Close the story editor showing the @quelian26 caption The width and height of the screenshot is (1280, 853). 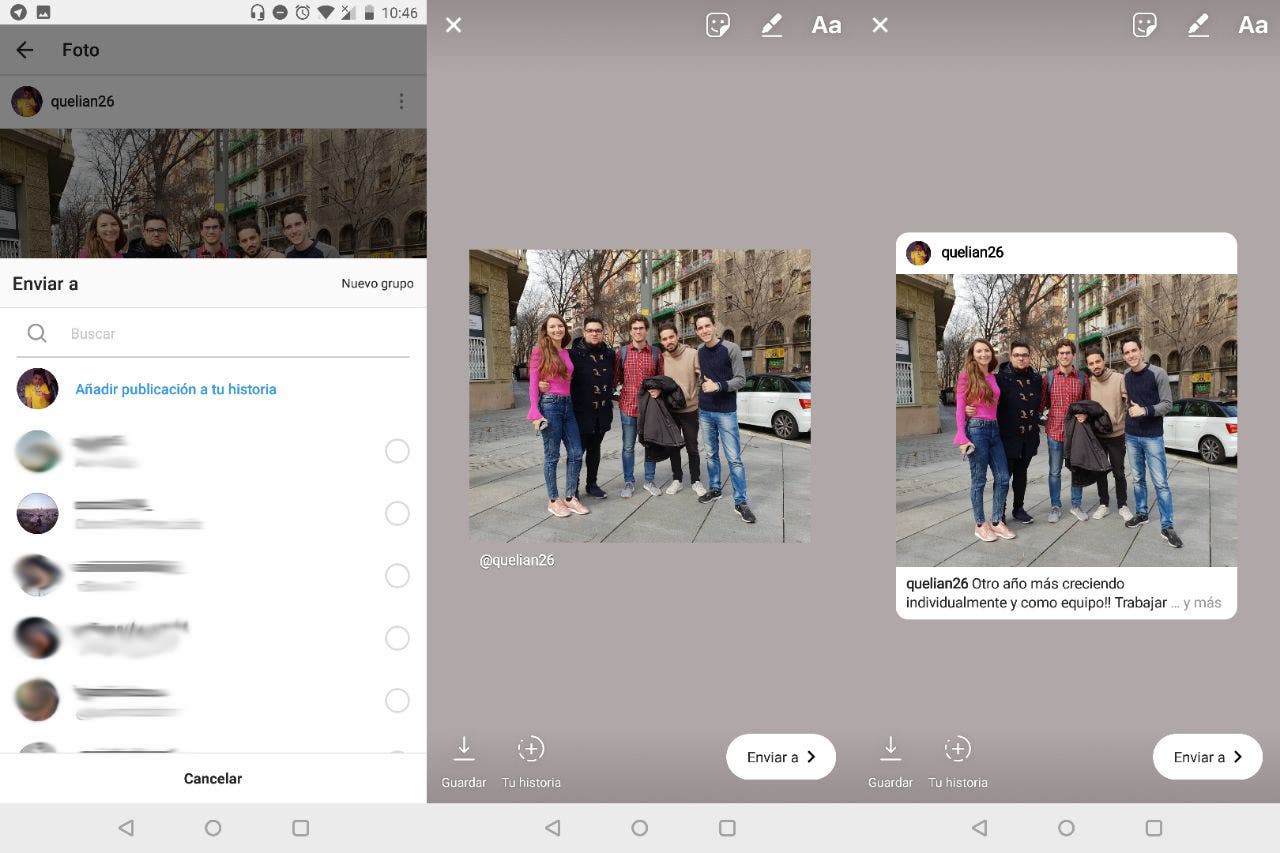pos(453,25)
